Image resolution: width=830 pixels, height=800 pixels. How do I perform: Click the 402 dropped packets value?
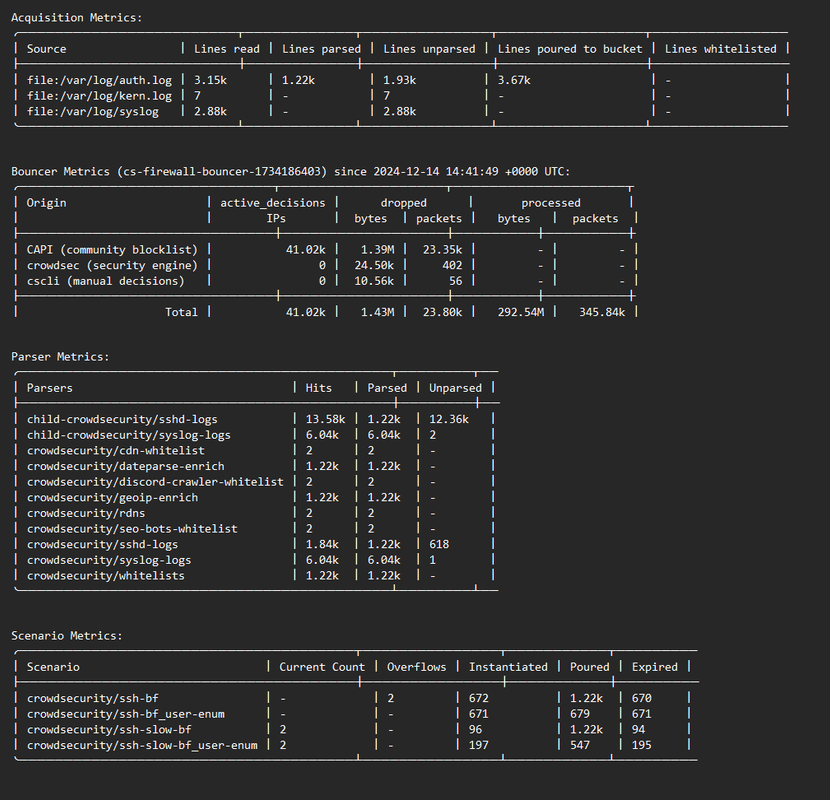click(x=452, y=265)
